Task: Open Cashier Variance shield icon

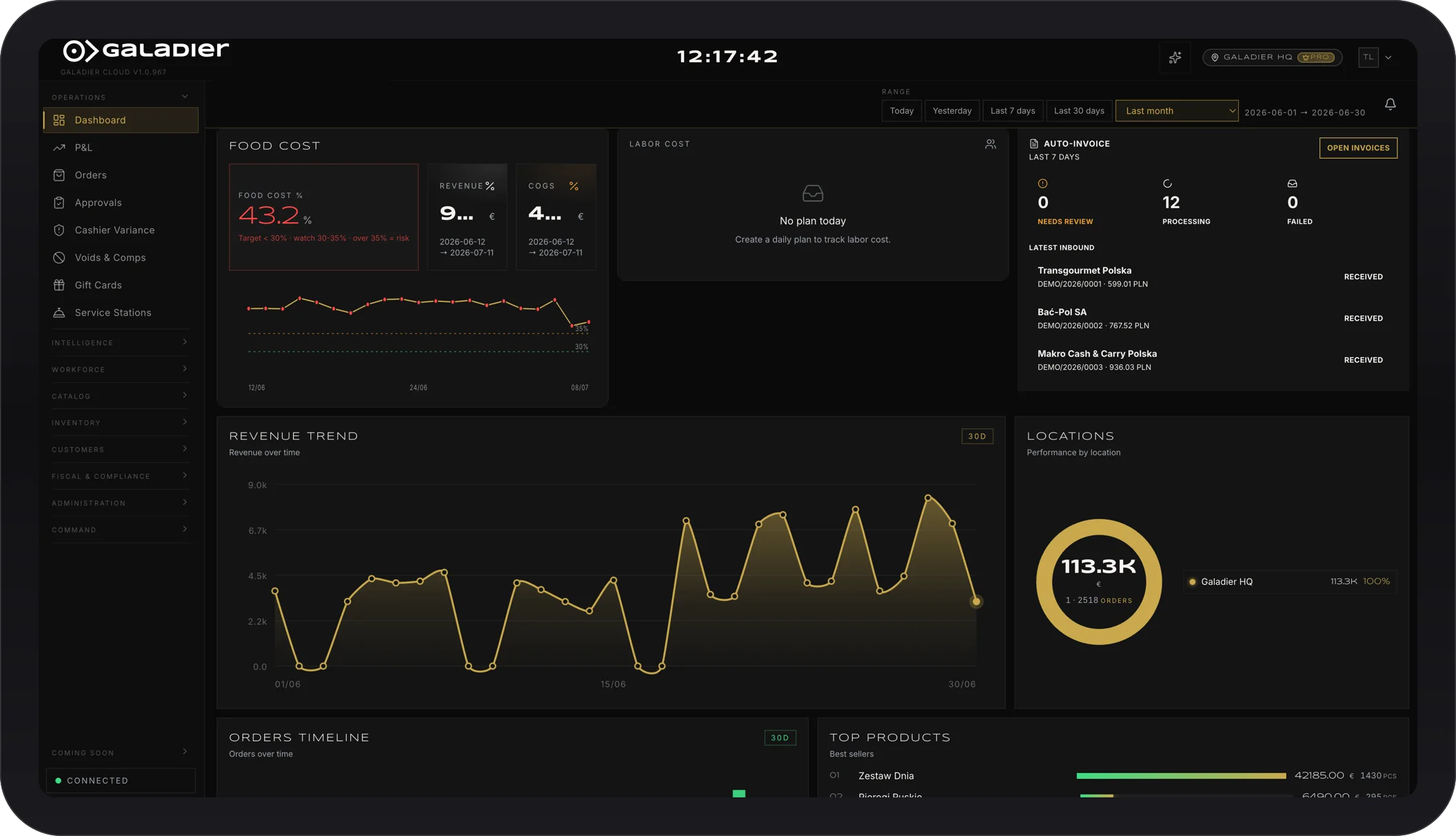Action: 59,230
